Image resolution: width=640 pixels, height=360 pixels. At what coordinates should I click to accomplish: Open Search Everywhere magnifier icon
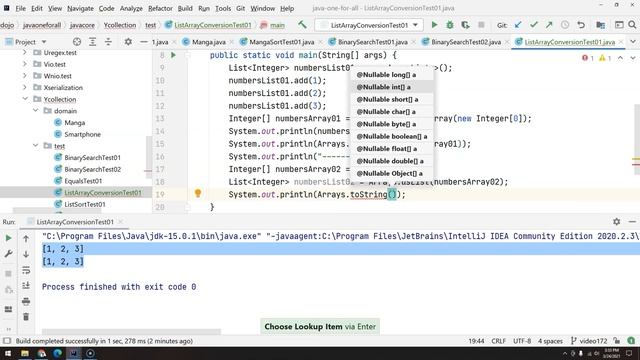point(632,25)
